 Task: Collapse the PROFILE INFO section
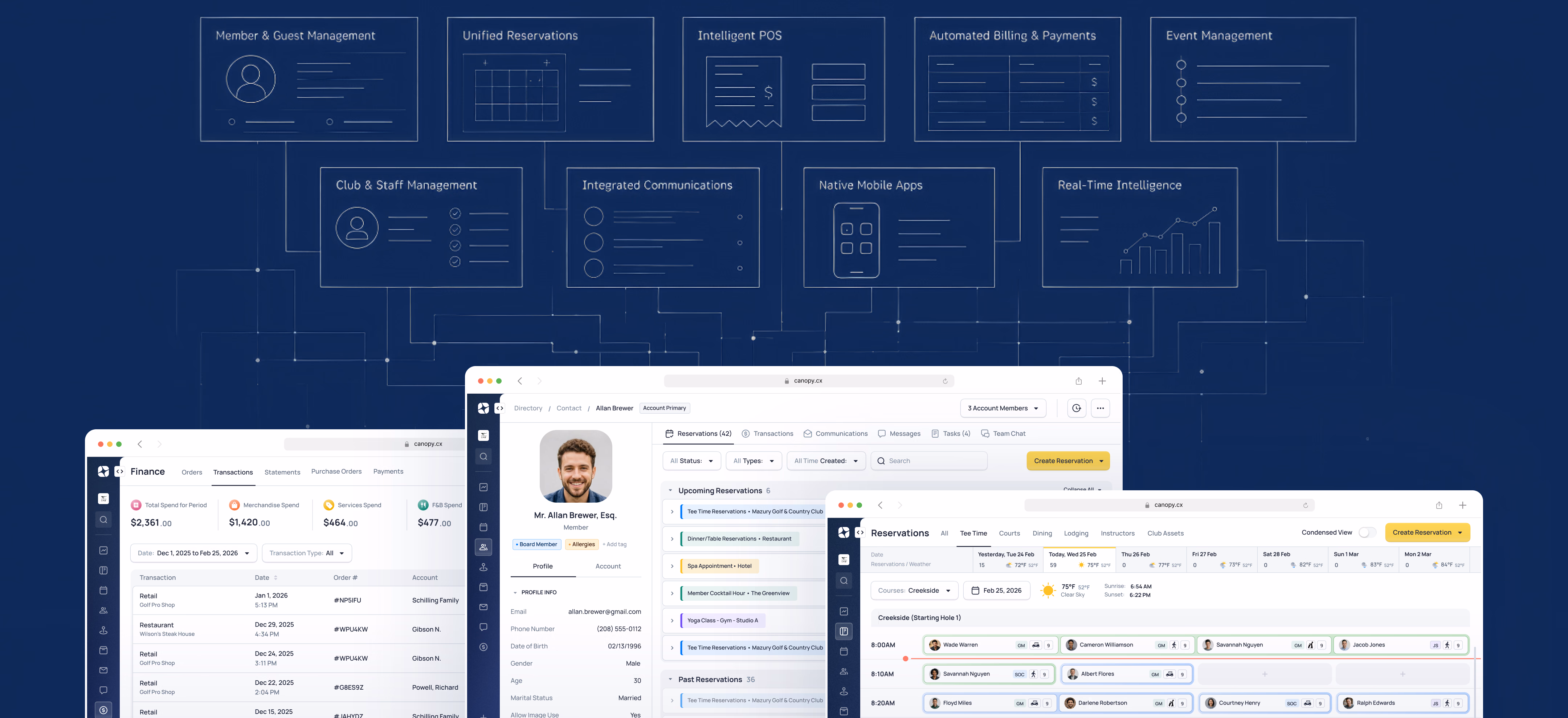pyautogui.click(x=515, y=593)
